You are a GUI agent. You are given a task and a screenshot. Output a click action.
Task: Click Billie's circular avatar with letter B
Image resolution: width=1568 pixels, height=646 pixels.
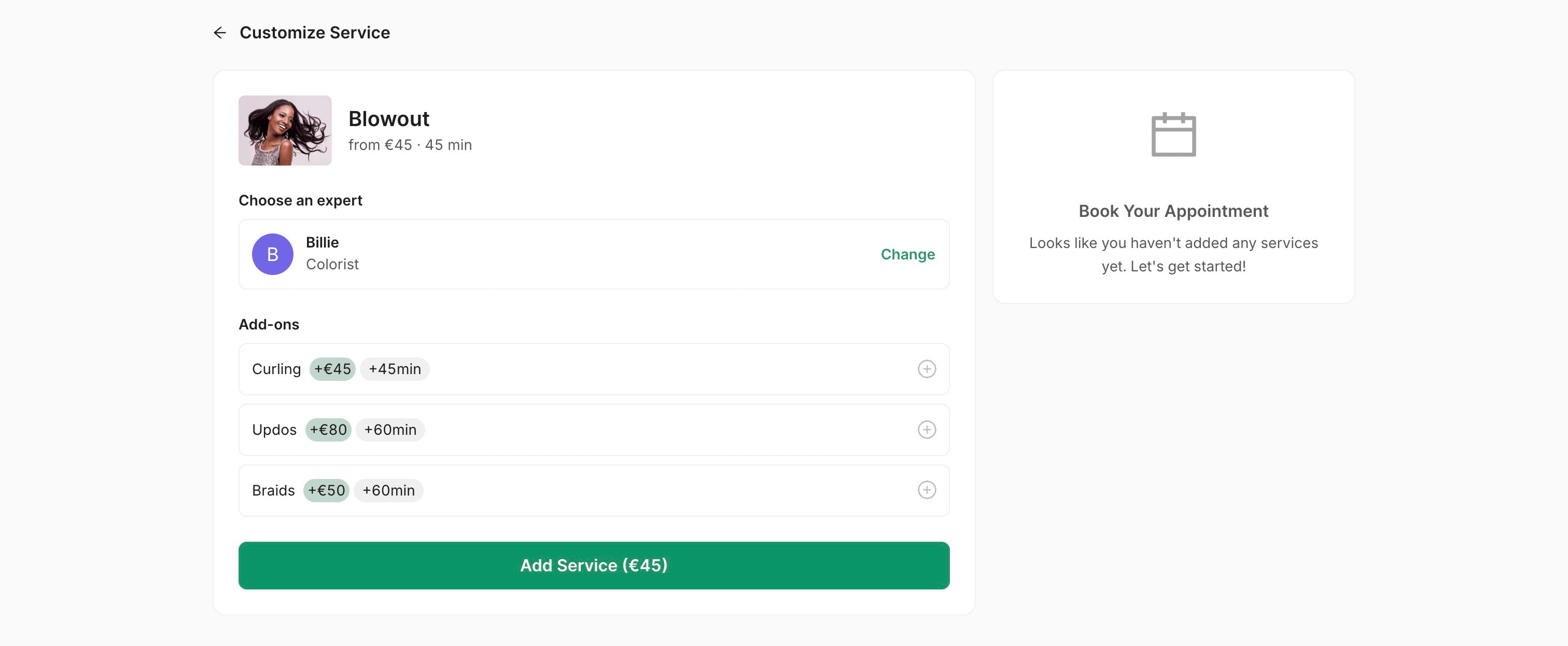272,254
